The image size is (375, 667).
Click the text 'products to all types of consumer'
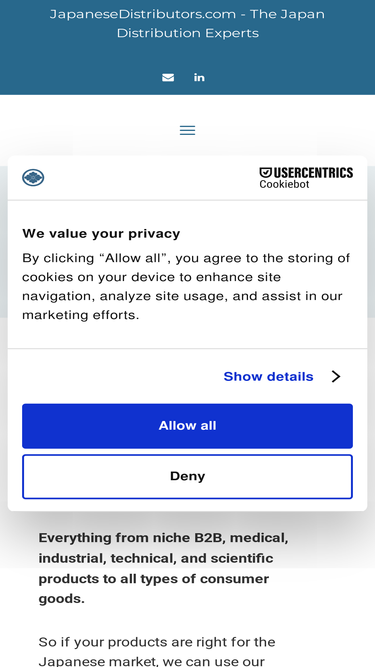tap(154, 579)
